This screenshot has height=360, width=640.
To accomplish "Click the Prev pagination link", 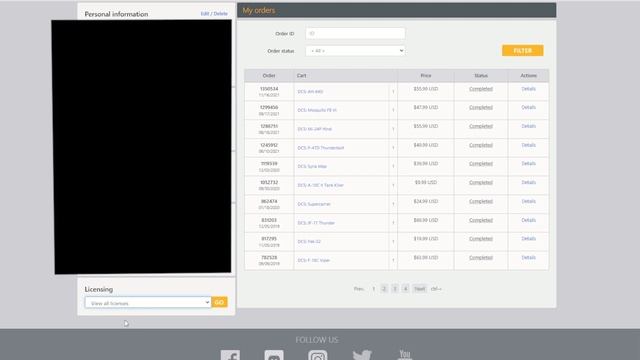I will point(358,289).
